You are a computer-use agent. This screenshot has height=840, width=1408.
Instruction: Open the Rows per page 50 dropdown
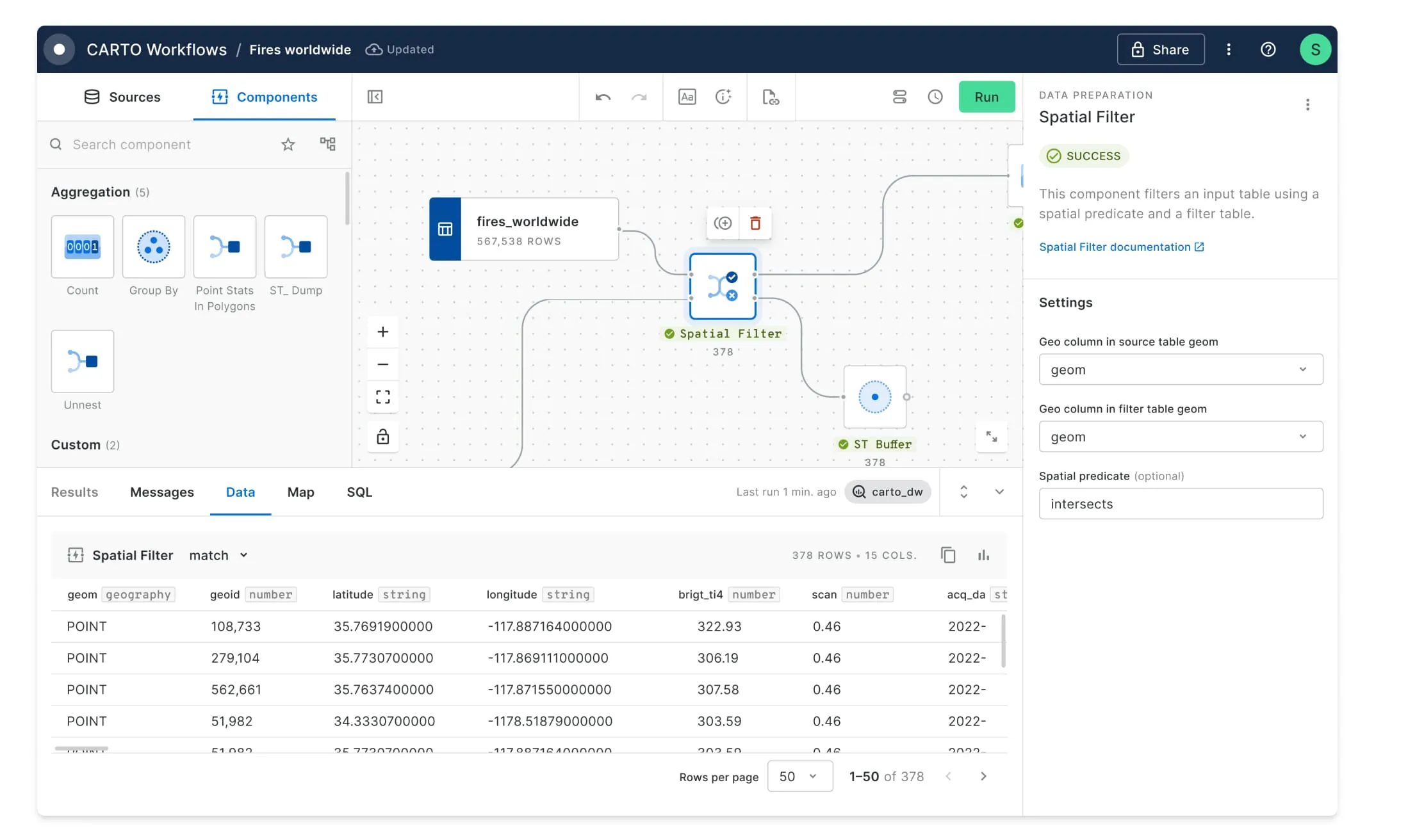(799, 776)
